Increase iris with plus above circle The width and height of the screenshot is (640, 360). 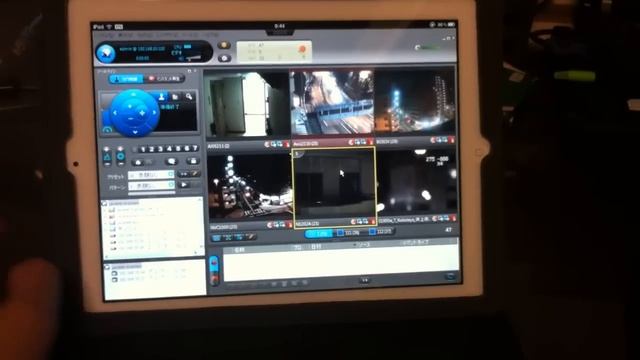[120, 149]
